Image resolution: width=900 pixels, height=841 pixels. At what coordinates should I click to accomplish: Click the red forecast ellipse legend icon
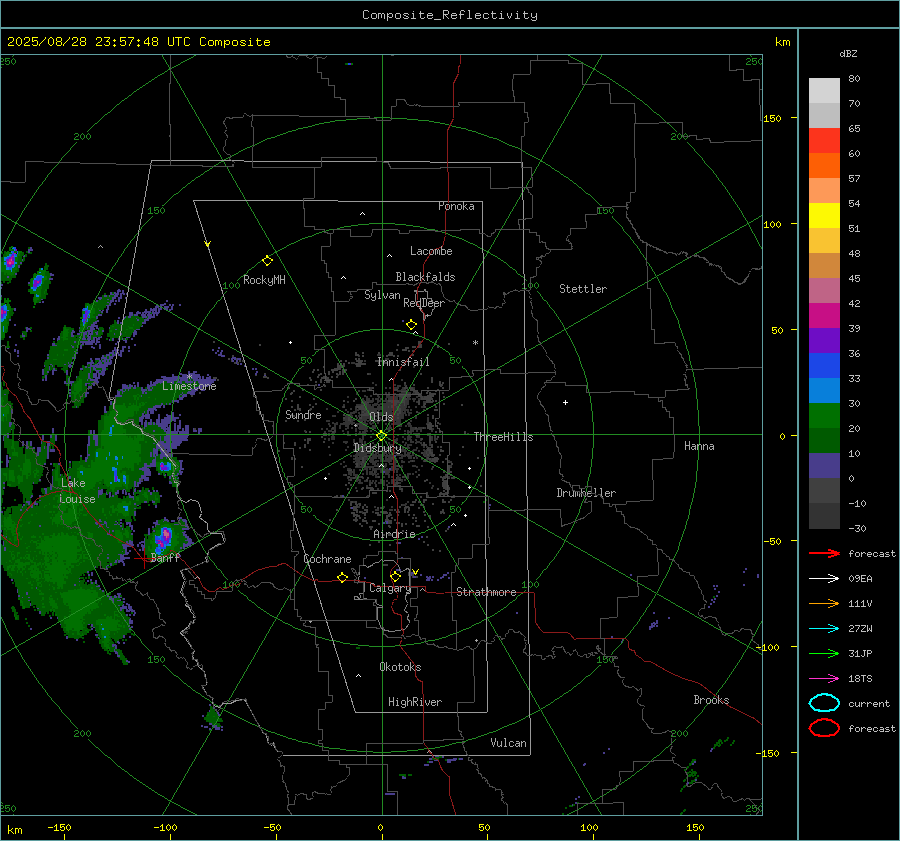coord(824,728)
